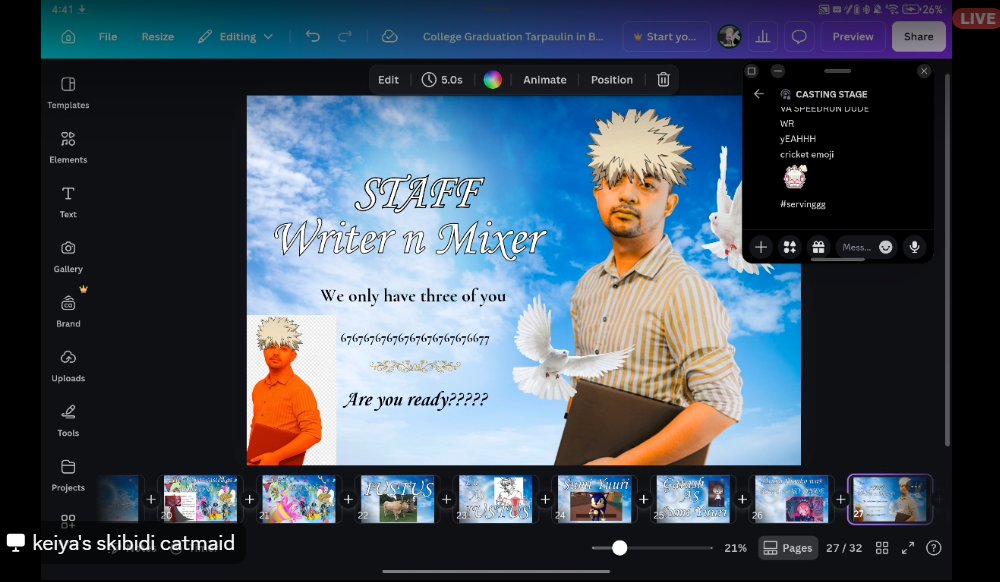Click Edit in the floating toolbar

388,80
